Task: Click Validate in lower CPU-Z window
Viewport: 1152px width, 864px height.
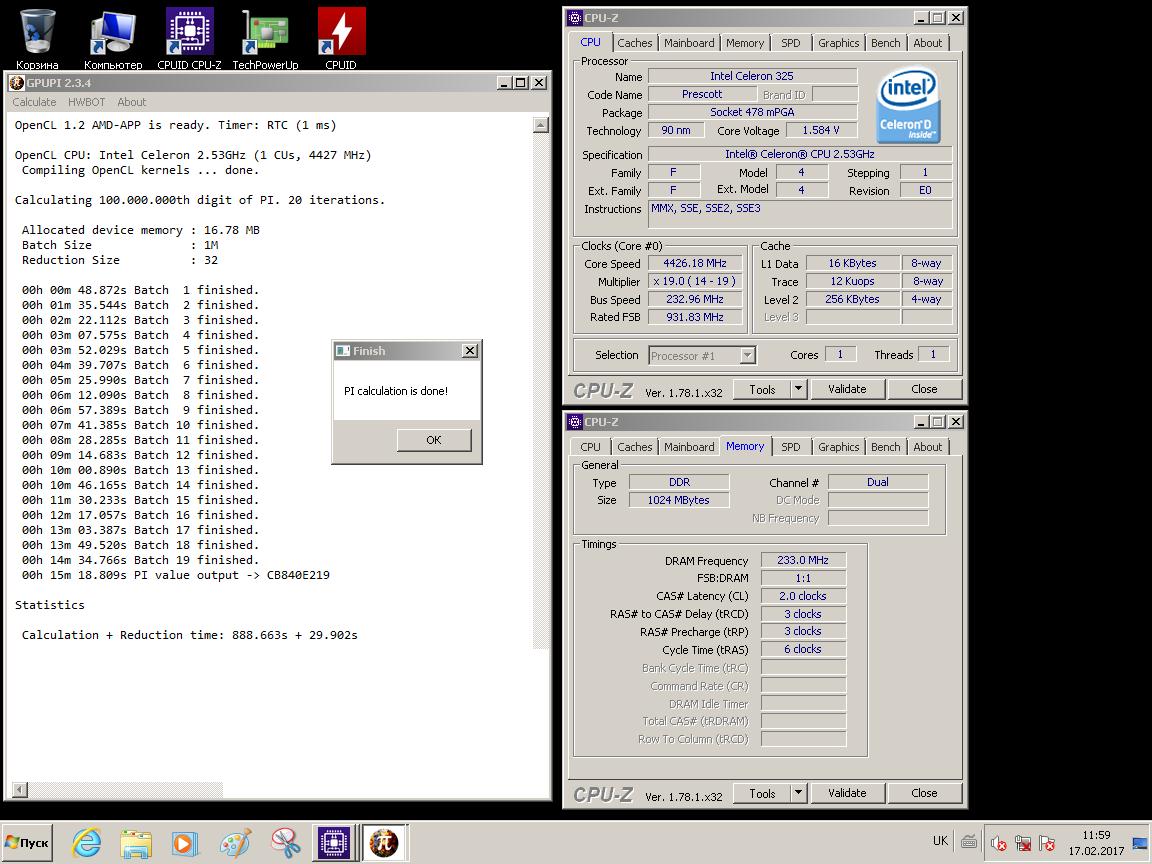Action: pyautogui.click(x=847, y=793)
